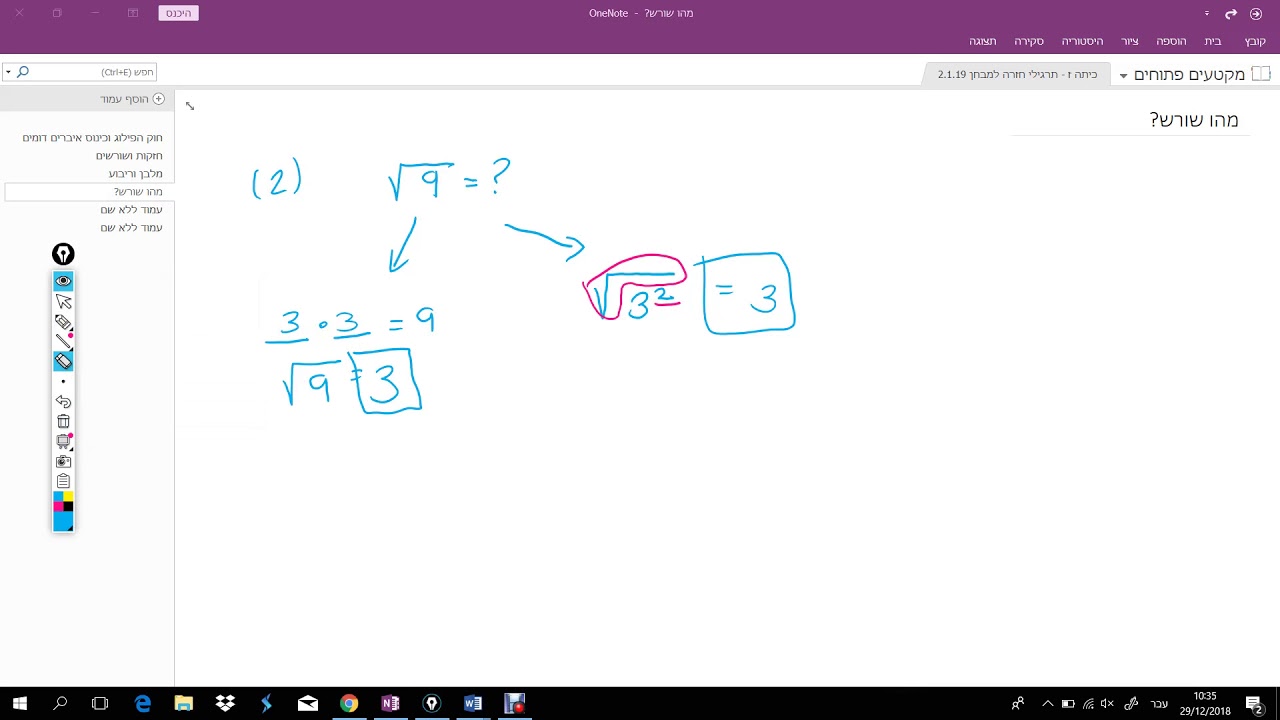Open the Windows Start menu
Image resolution: width=1280 pixels, height=720 pixels.
point(19,703)
